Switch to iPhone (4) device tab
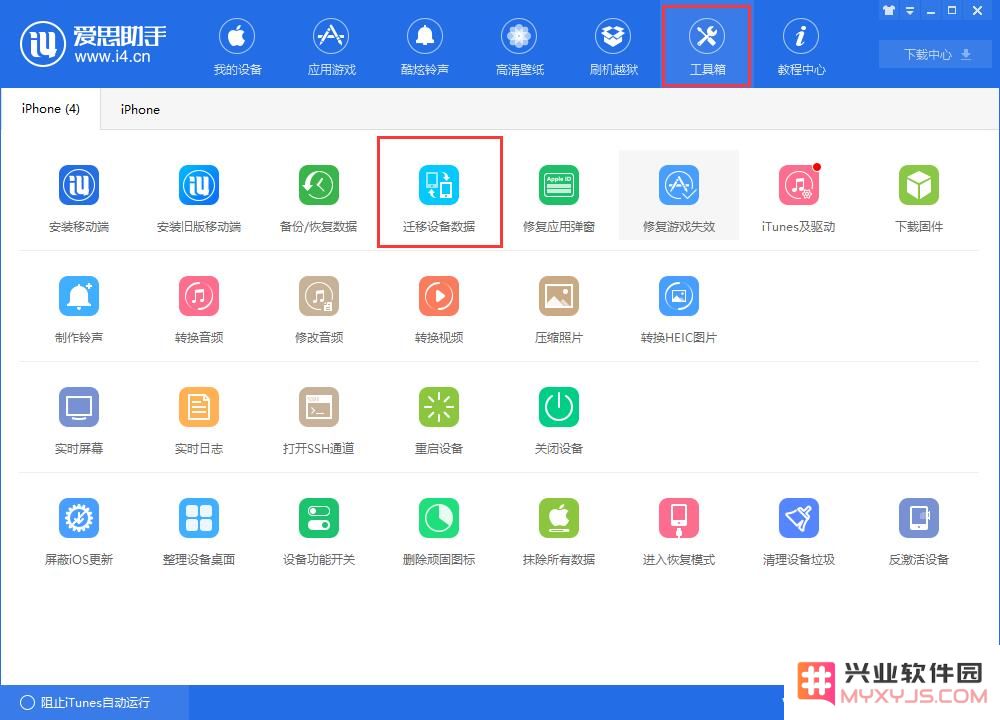1000x720 pixels. [50, 109]
